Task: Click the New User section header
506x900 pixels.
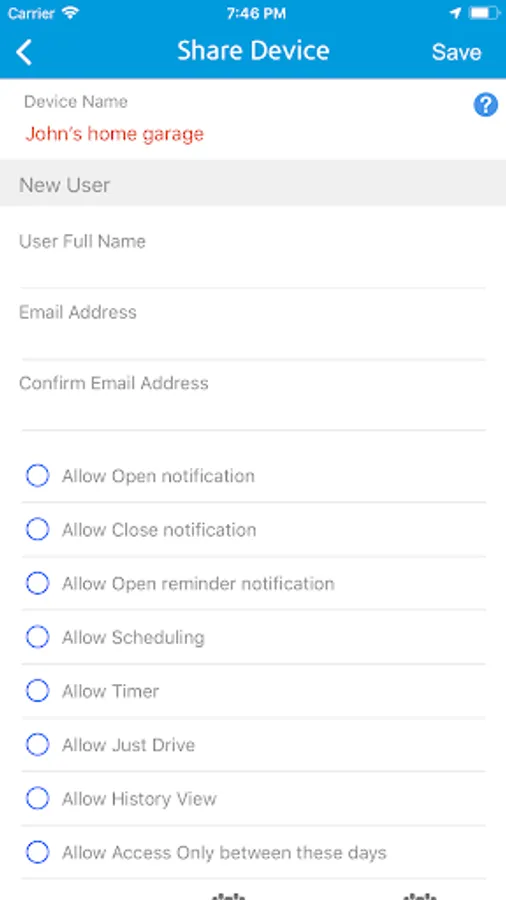Action: (253, 185)
